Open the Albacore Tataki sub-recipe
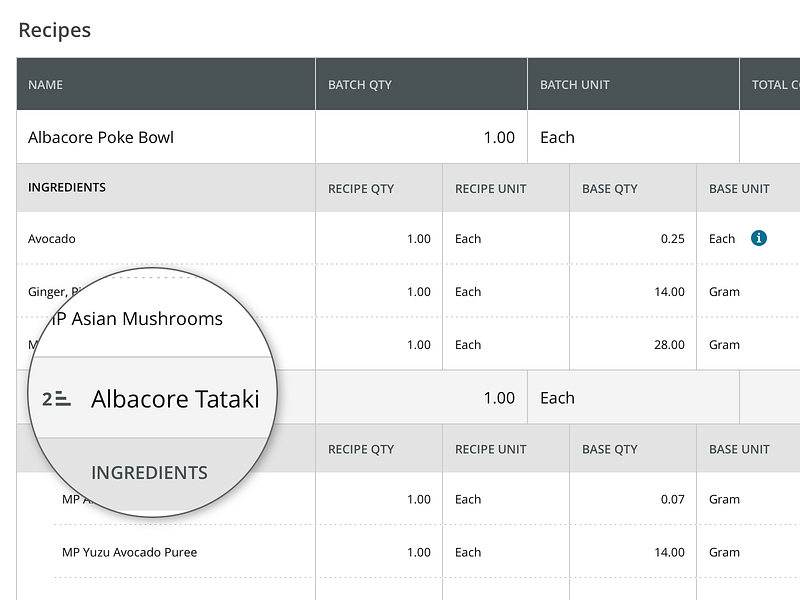Viewport: 800px width, 600px height. click(175, 398)
